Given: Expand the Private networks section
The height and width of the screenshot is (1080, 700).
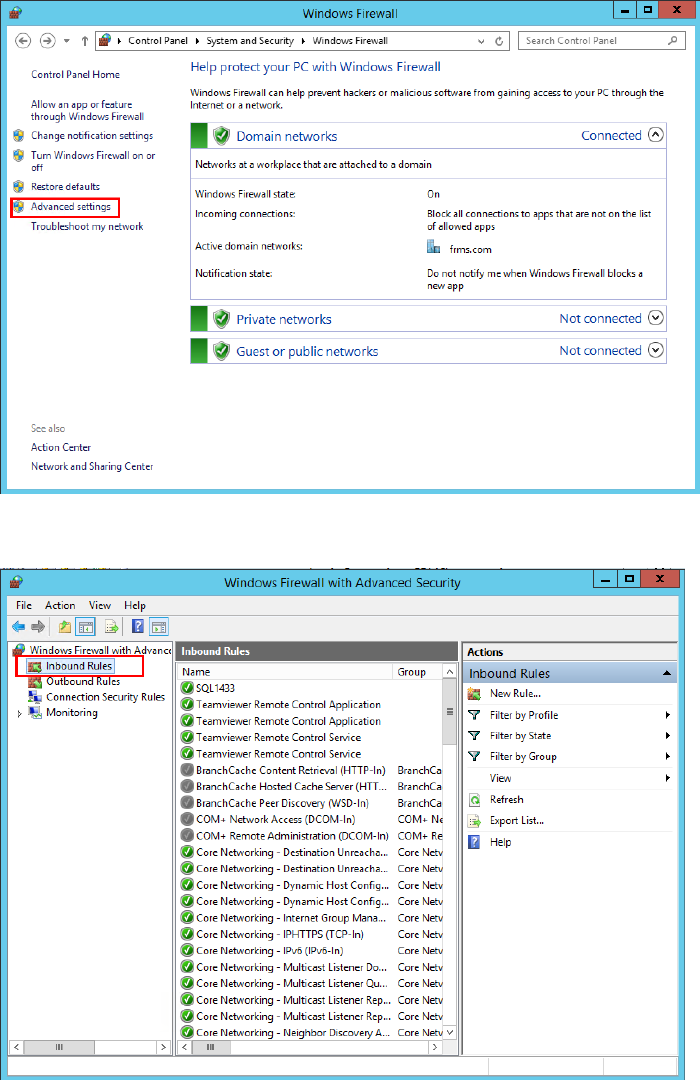Looking at the screenshot, I should coord(656,318).
